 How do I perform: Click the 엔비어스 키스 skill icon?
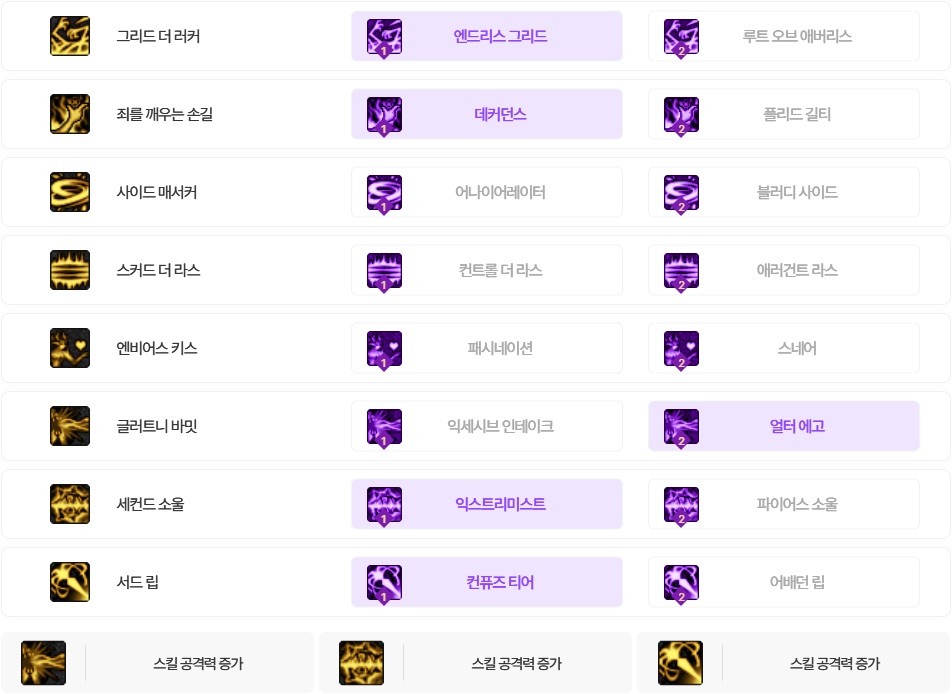pos(70,348)
